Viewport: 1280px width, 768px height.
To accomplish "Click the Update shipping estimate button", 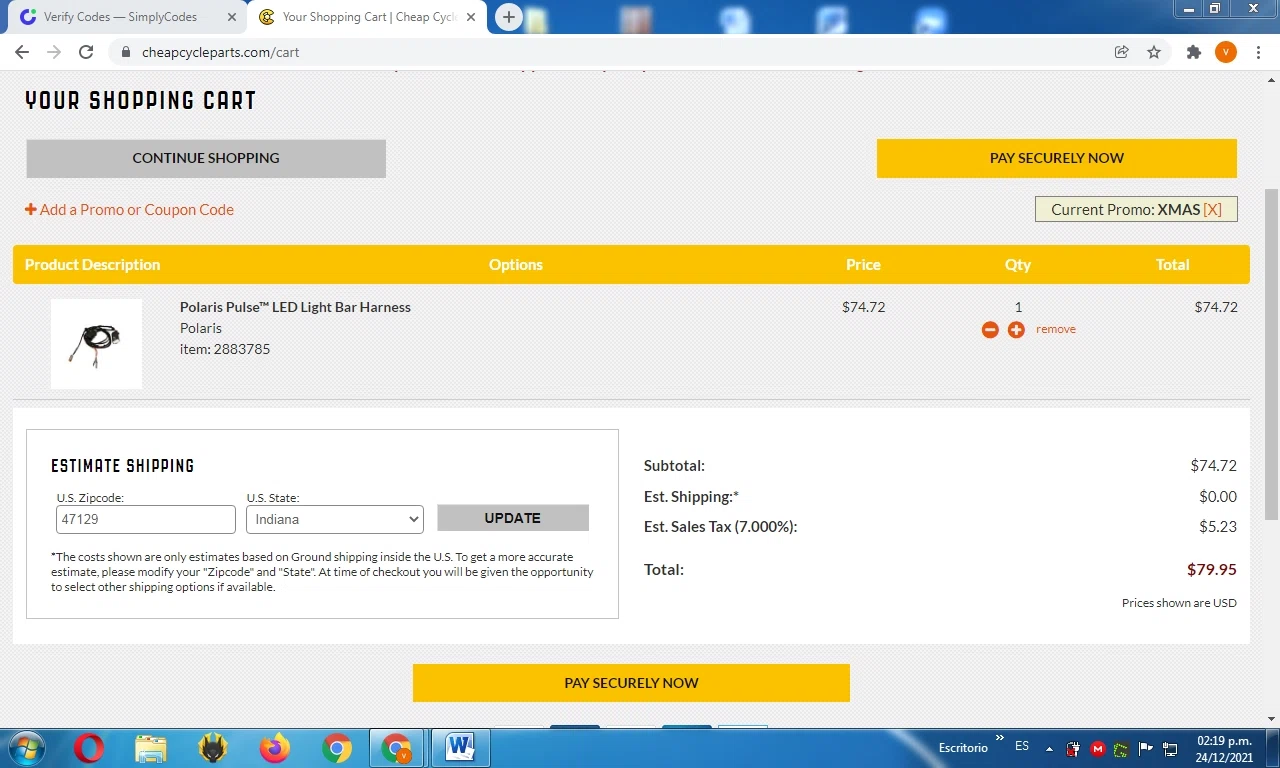I will (513, 518).
